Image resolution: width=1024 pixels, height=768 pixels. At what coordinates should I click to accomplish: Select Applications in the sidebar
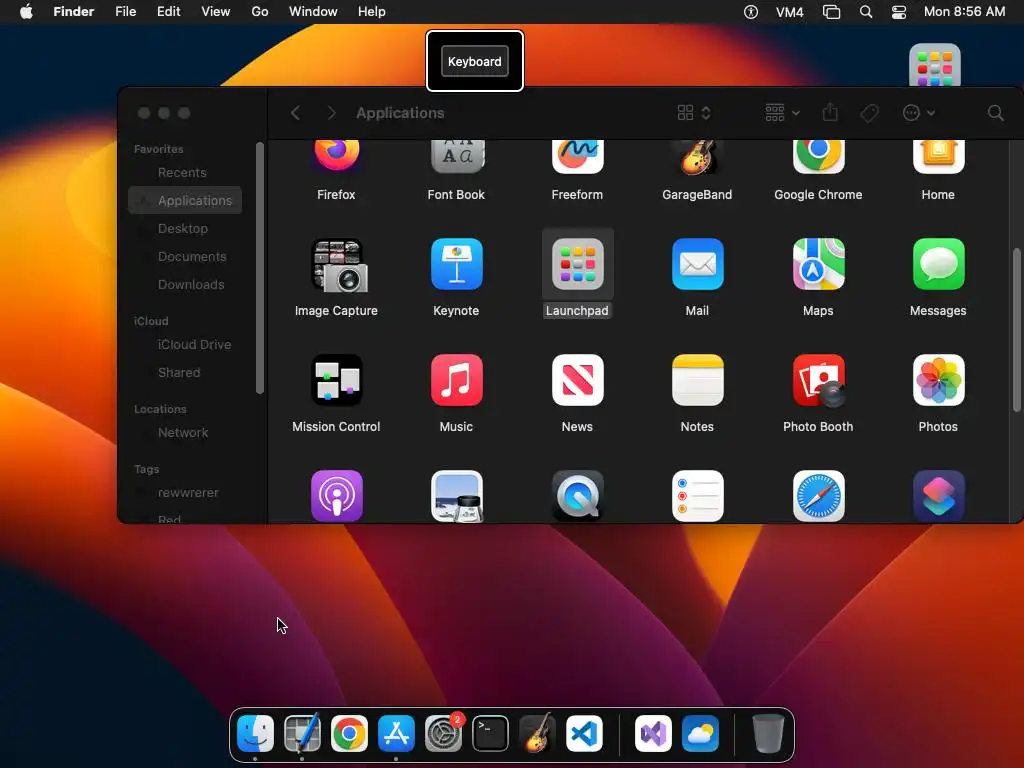[x=185, y=200]
